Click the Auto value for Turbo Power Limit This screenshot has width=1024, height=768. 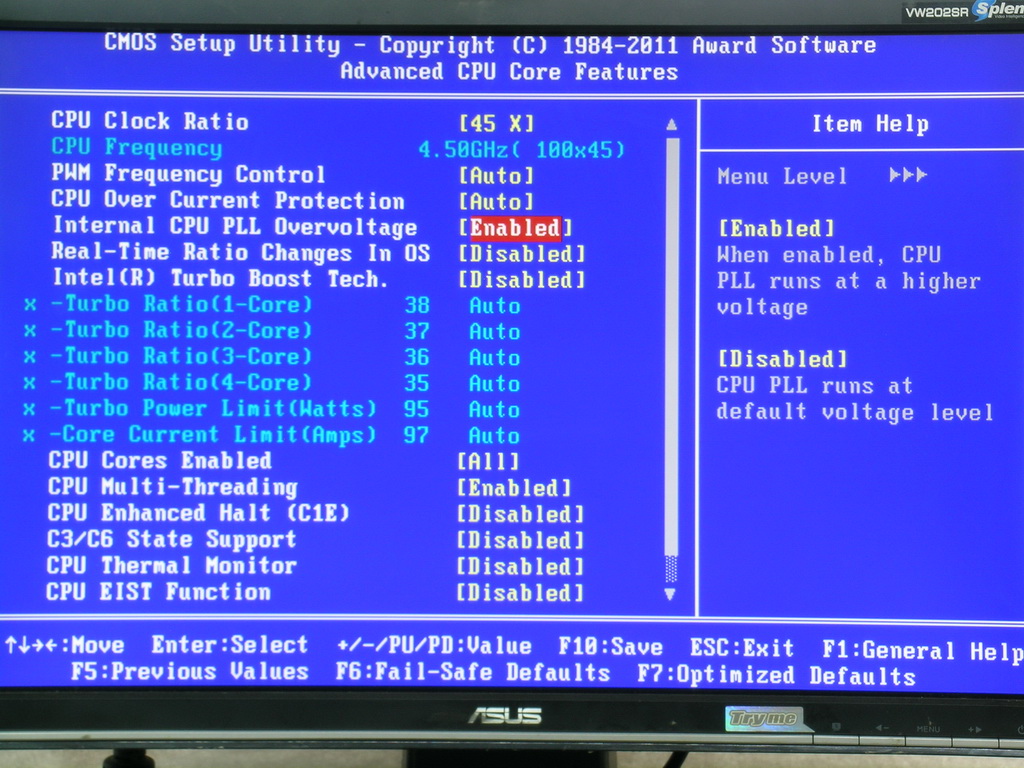(495, 410)
